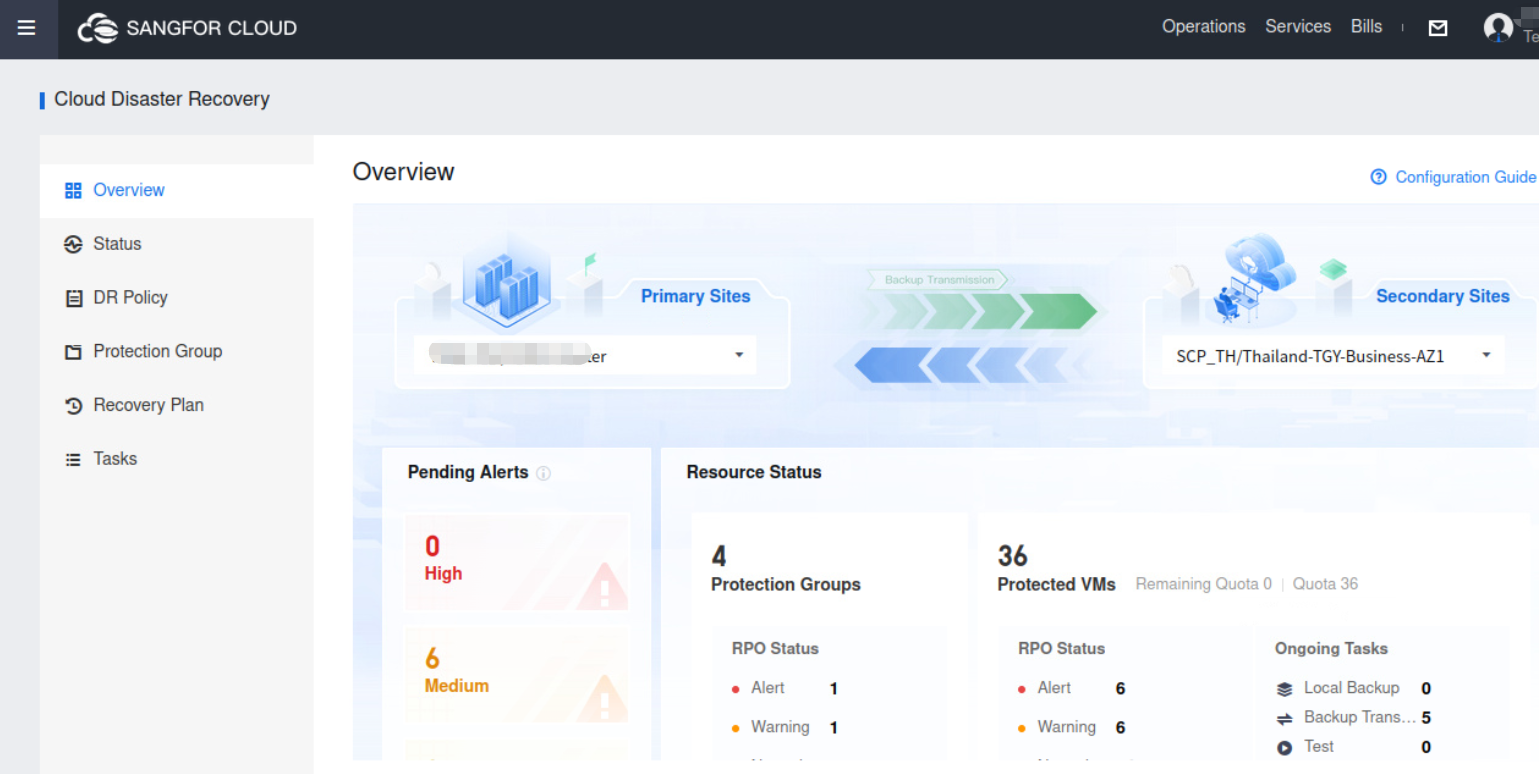
Task: Click the 36 Protected VMs count
Action: [1013, 556]
